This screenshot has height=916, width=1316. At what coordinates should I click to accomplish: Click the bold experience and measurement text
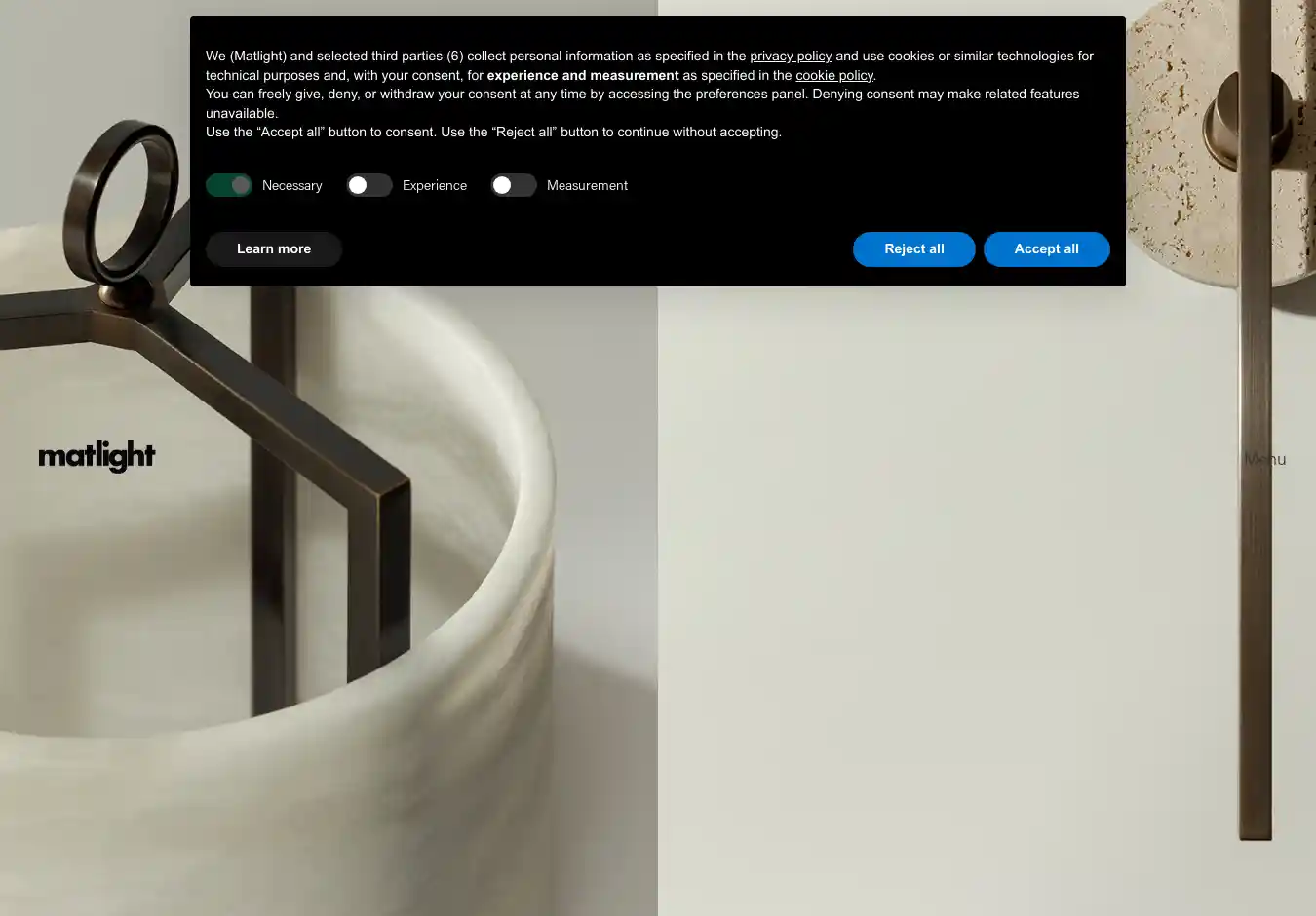point(583,75)
